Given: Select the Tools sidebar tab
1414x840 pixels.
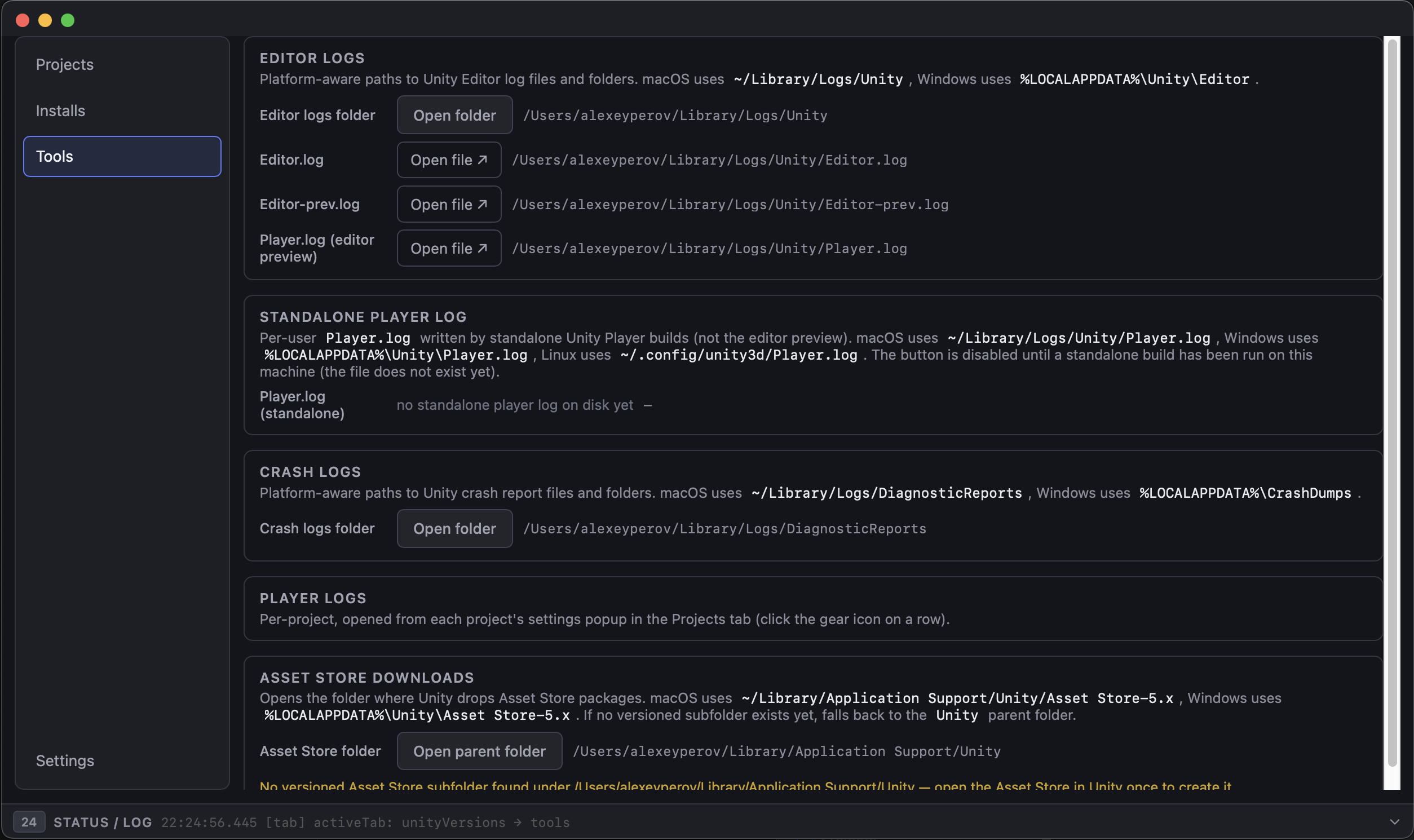Looking at the screenshot, I should pos(122,156).
